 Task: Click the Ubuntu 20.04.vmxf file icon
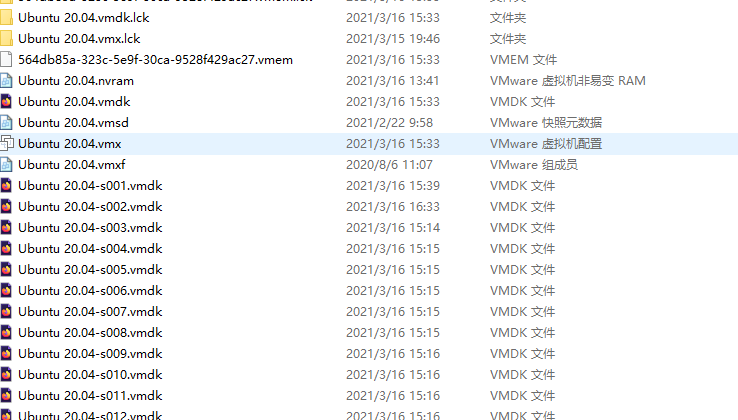click(6, 165)
